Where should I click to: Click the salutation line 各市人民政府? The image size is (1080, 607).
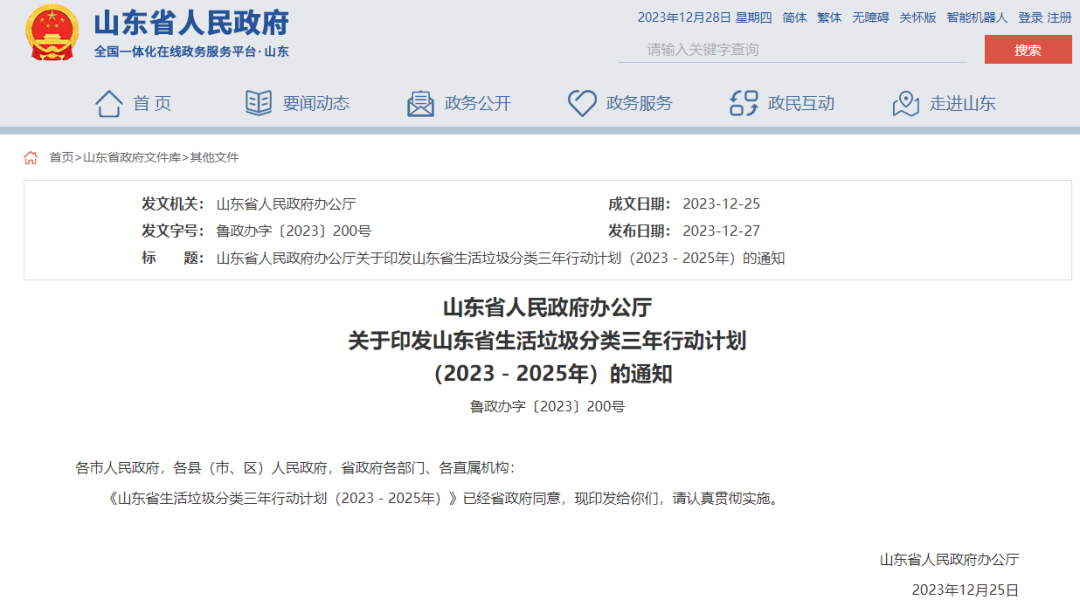coord(295,468)
